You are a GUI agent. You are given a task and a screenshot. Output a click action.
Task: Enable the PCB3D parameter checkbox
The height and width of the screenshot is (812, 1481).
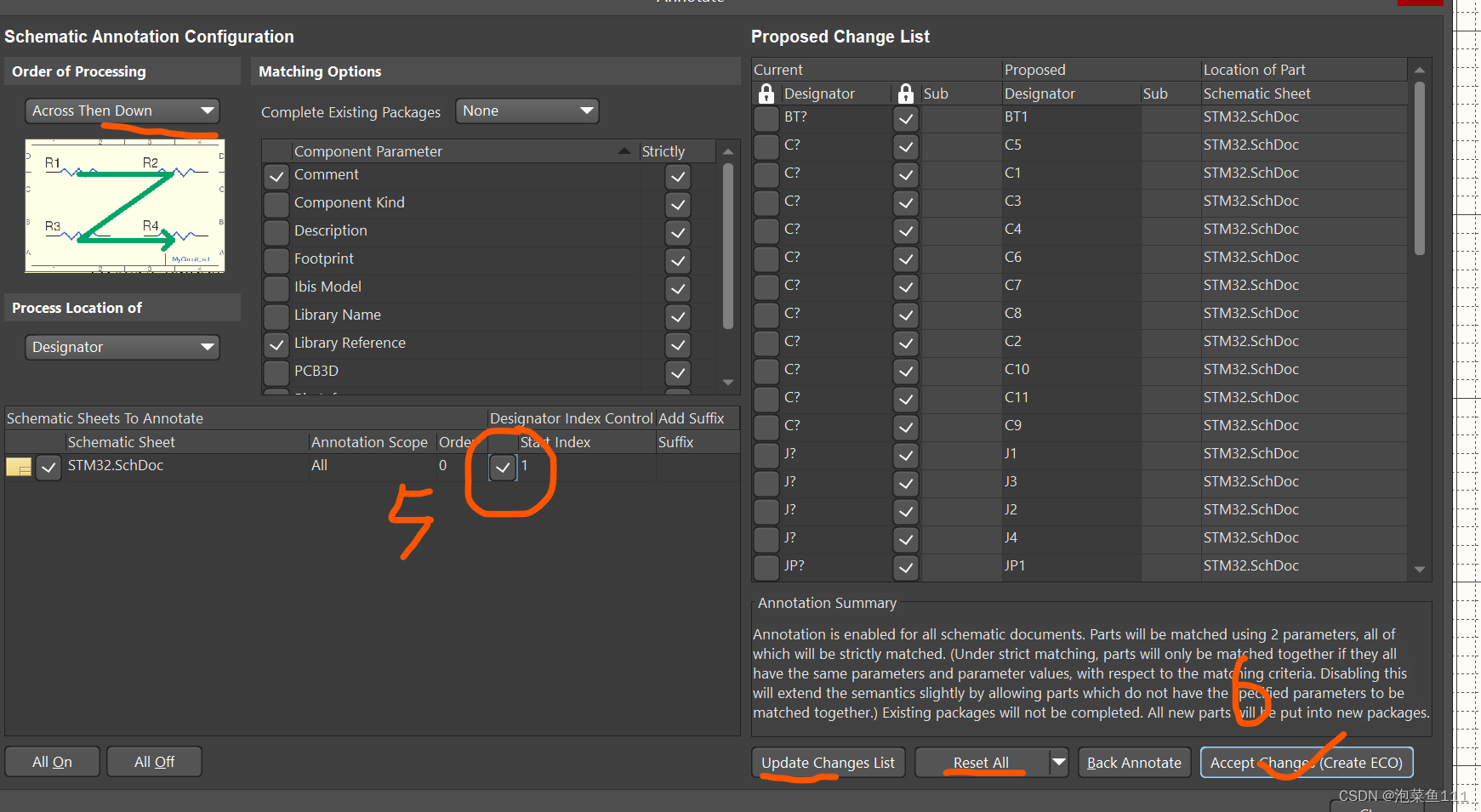[276, 373]
